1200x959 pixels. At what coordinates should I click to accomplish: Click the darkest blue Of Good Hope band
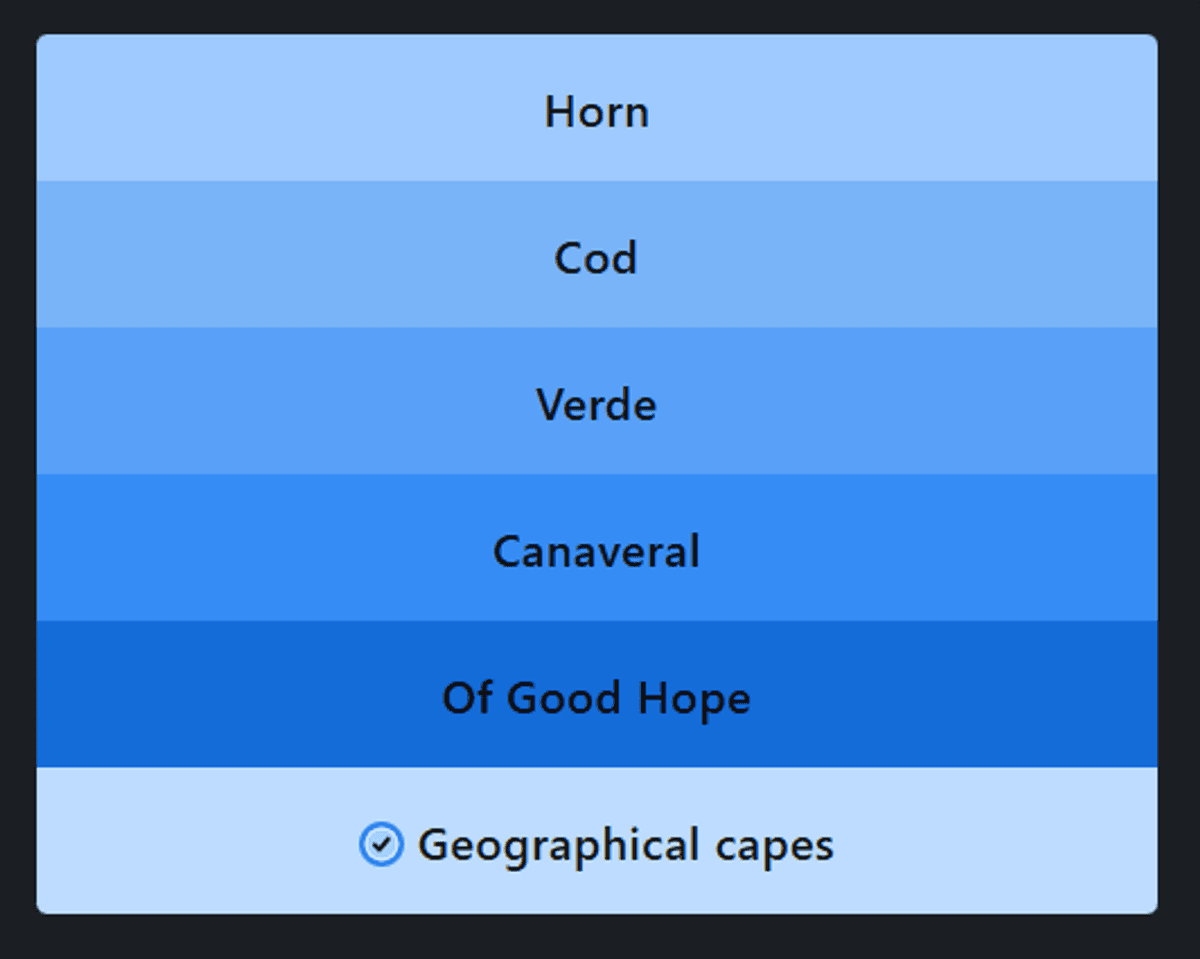597,694
